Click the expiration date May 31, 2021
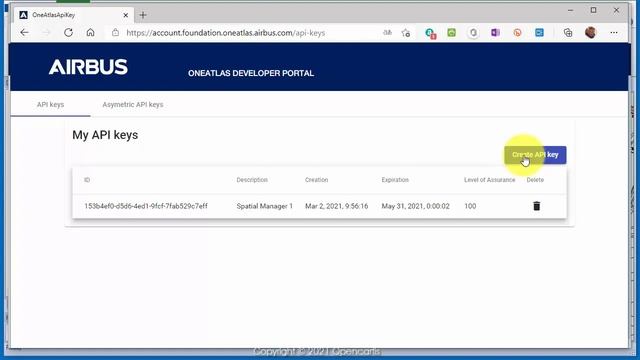This screenshot has height=360, width=640. point(416,206)
